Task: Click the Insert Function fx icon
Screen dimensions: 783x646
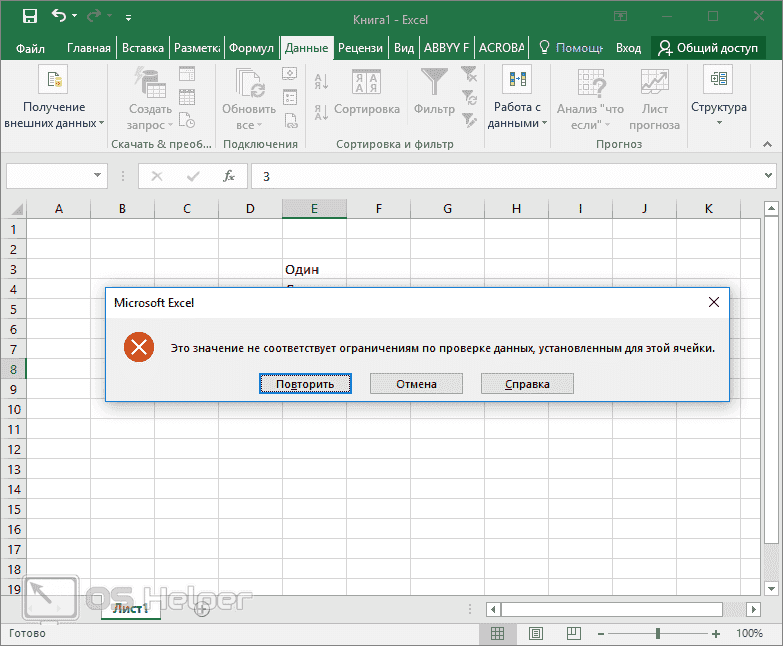Action: [228, 176]
